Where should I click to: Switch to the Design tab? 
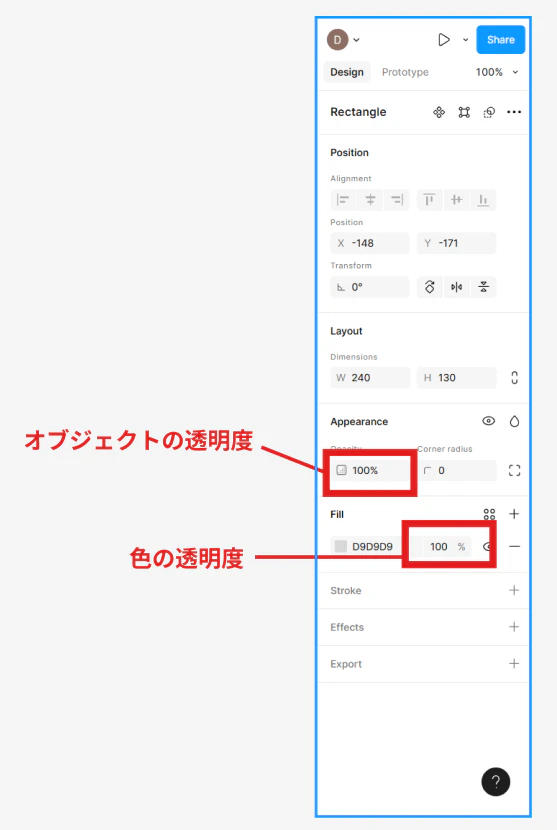347,72
